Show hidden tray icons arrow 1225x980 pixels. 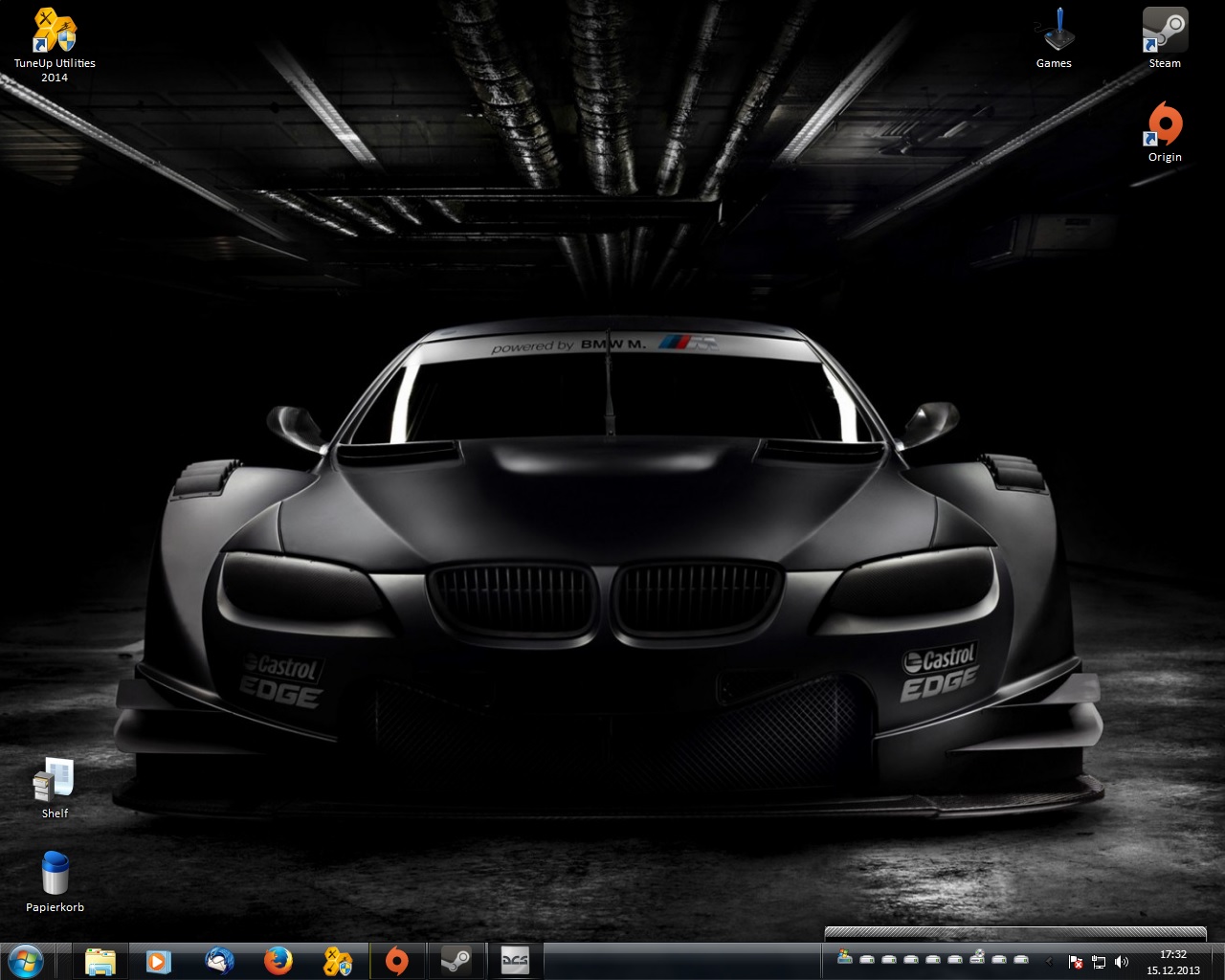tap(1049, 961)
